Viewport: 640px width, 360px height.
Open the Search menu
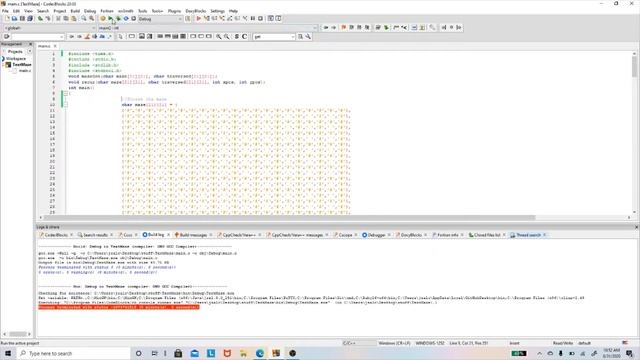click(43, 11)
